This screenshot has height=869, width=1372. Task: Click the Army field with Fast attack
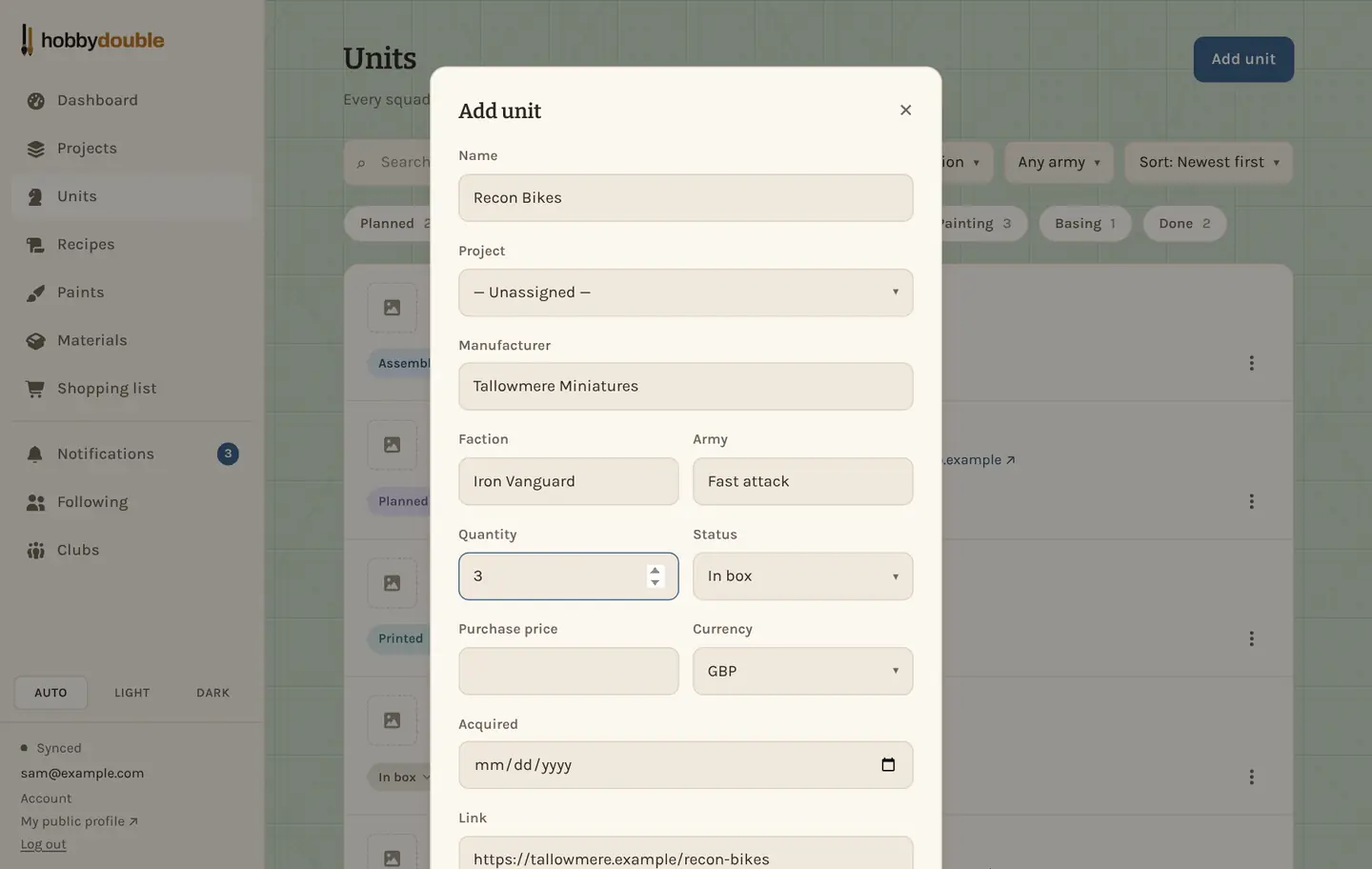pos(803,481)
